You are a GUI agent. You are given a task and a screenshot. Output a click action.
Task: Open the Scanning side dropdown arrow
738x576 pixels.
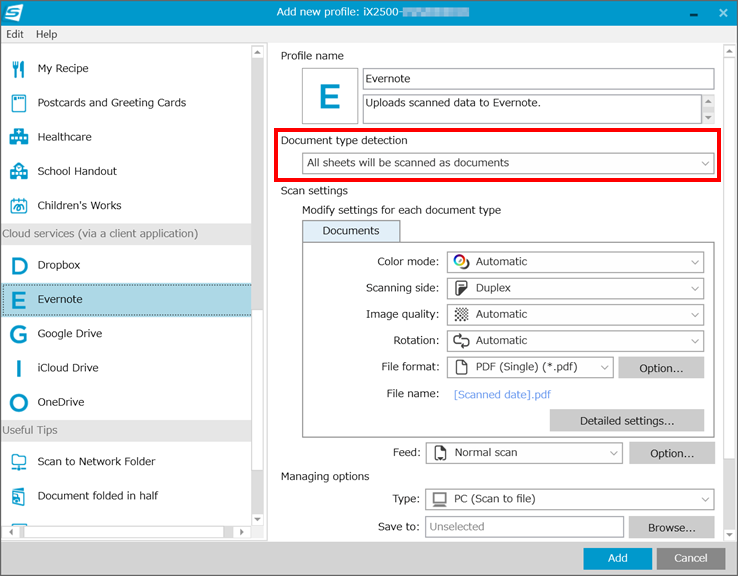(x=695, y=288)
